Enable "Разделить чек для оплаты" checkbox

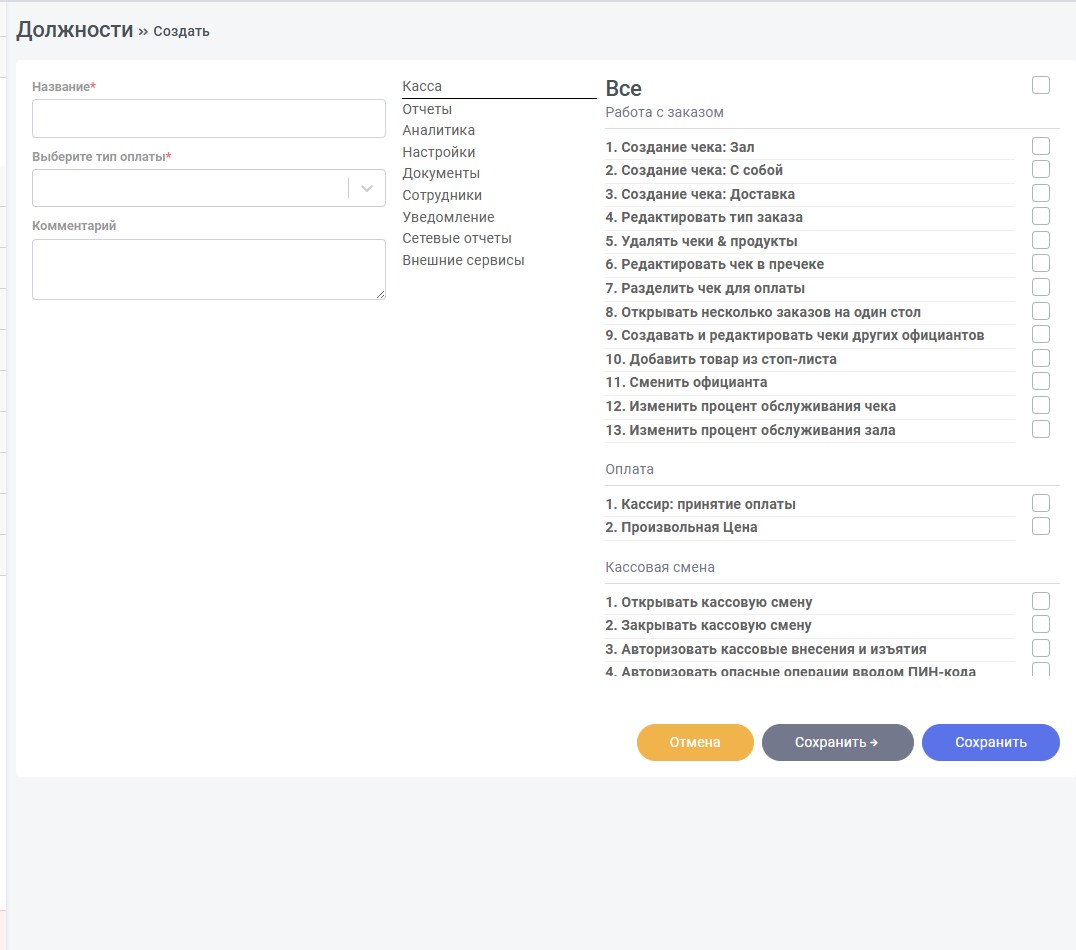point(1040,288)
